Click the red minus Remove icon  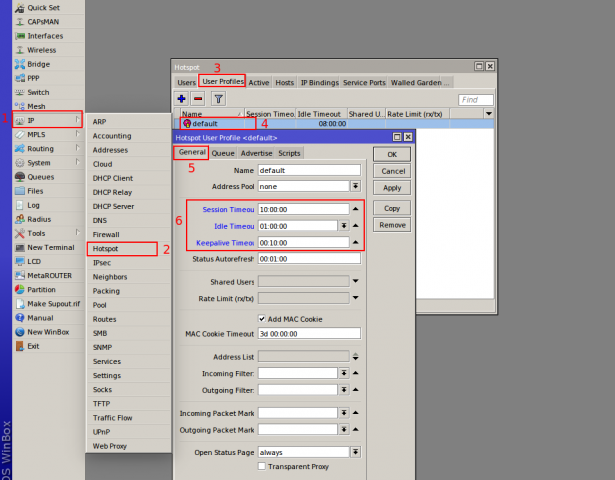(198, 99)
